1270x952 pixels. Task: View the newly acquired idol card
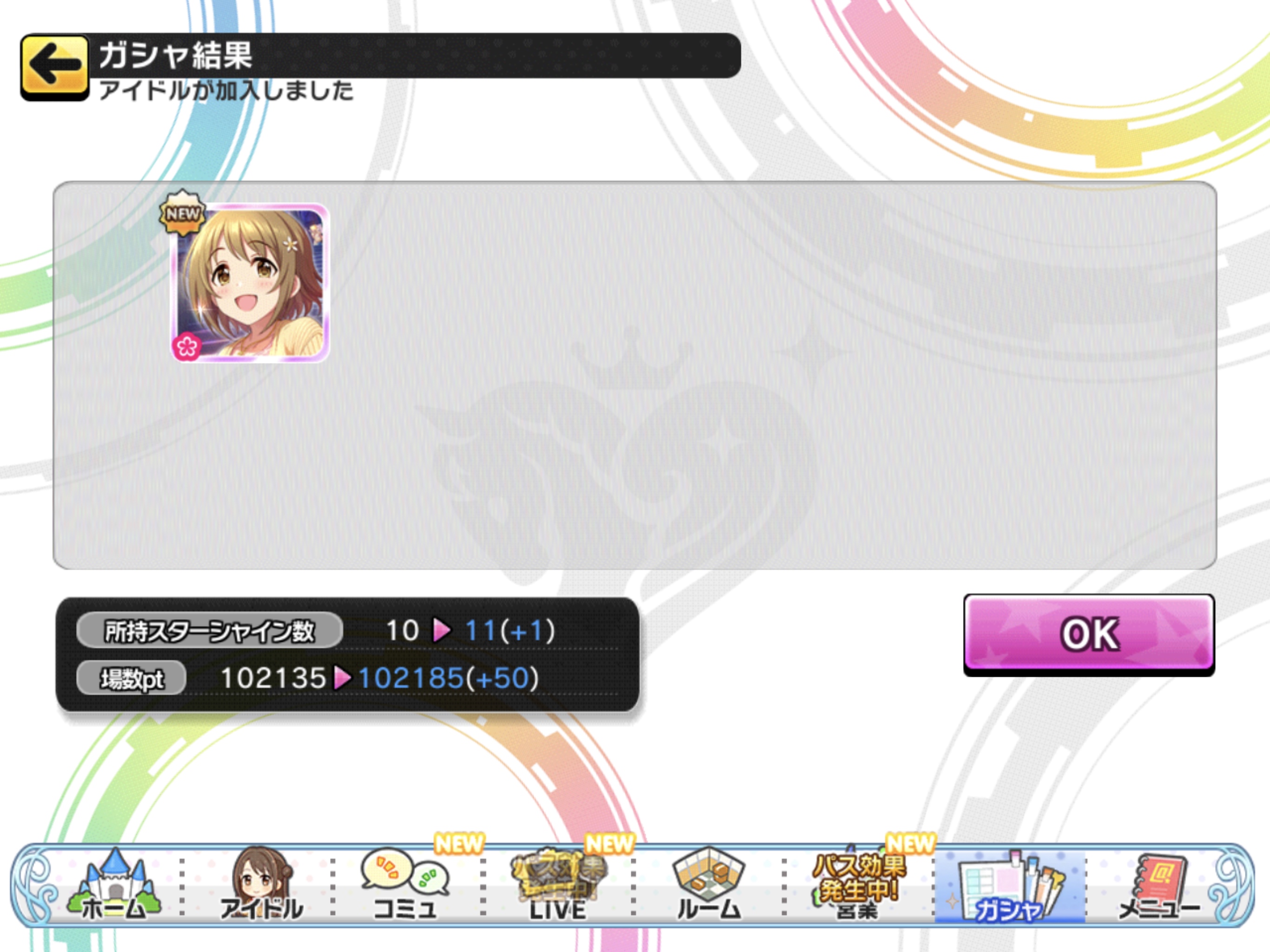250,283
